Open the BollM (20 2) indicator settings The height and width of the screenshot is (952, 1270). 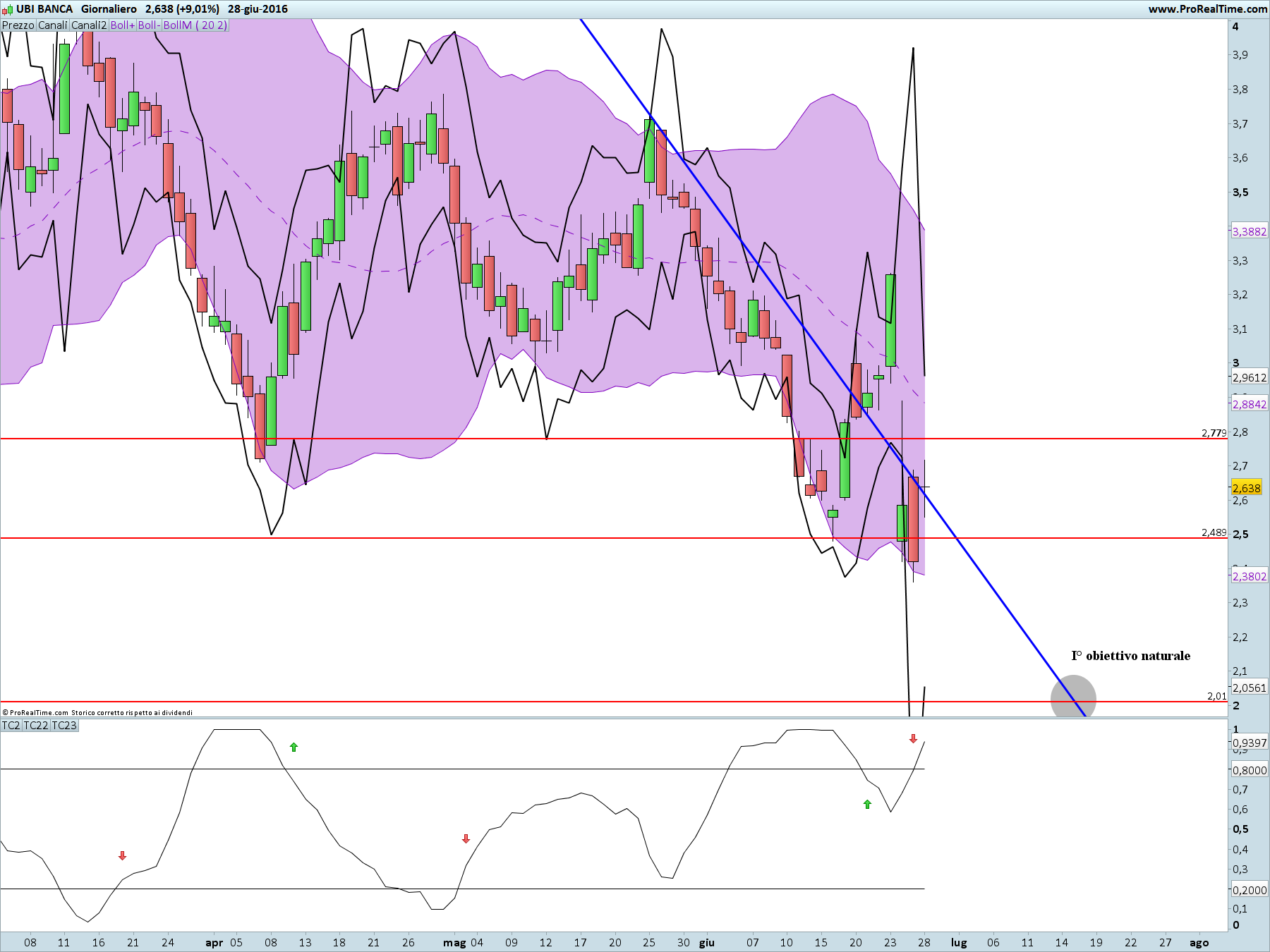click(195, 25)
